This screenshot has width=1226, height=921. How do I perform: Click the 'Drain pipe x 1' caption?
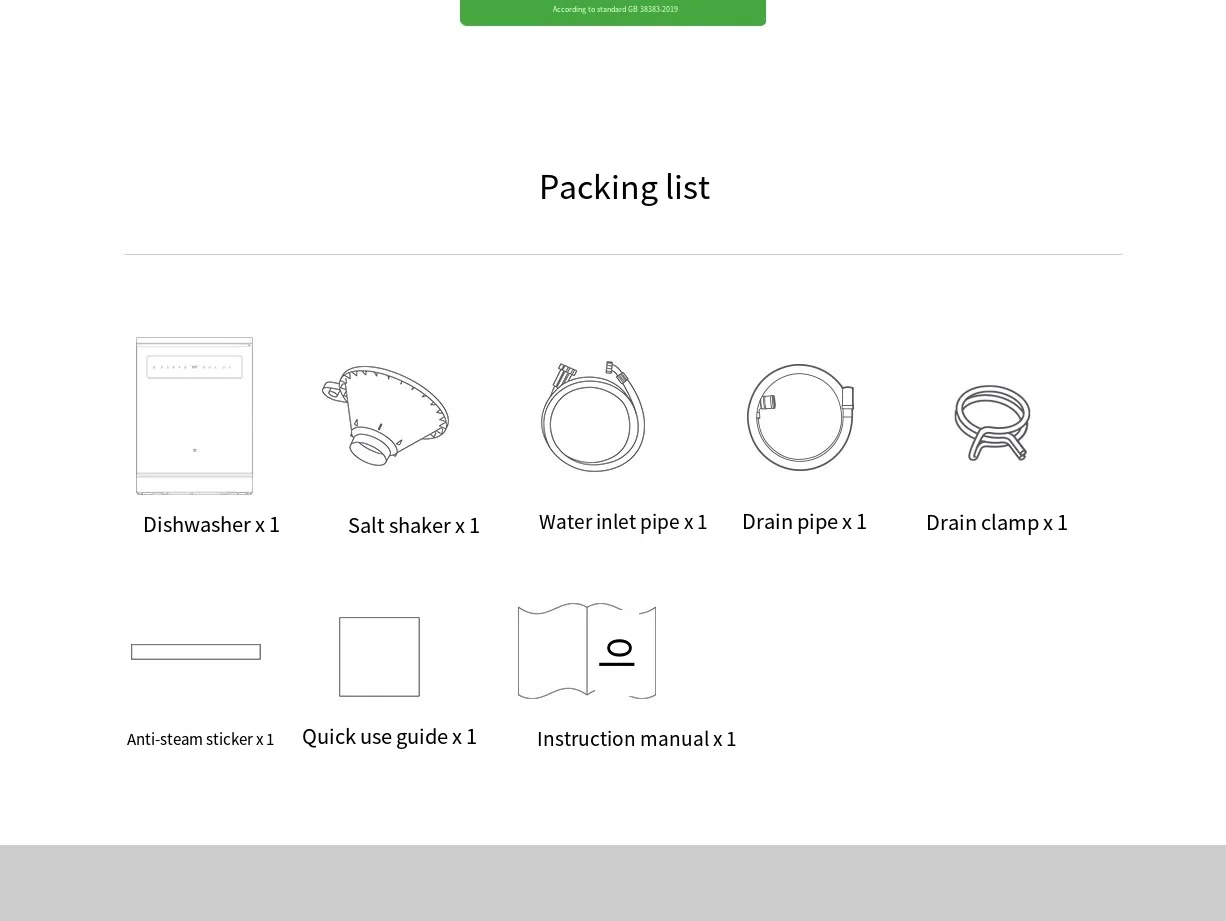pyautogui.click(x=804, y=522)
